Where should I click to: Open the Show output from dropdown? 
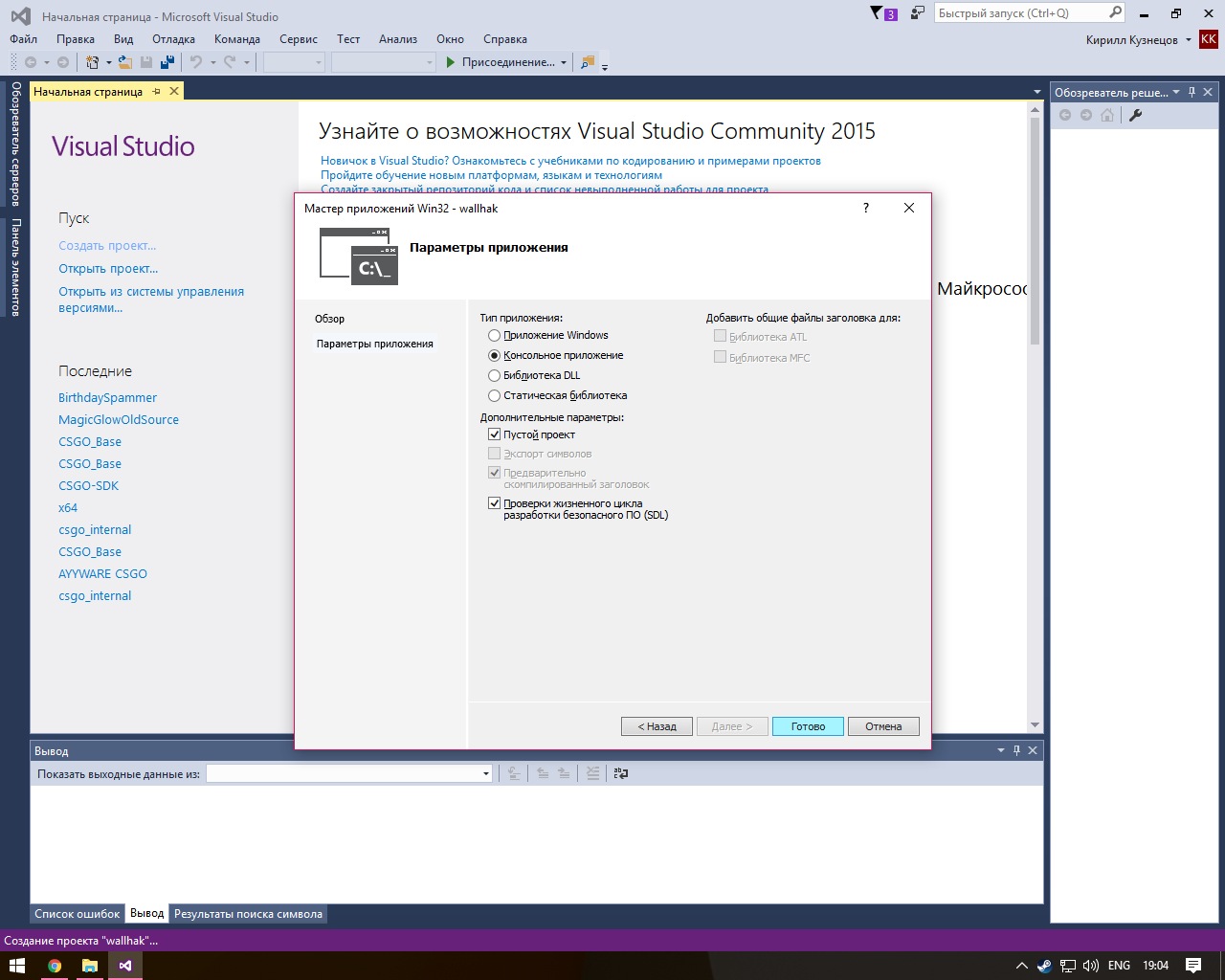coord(349,773)
